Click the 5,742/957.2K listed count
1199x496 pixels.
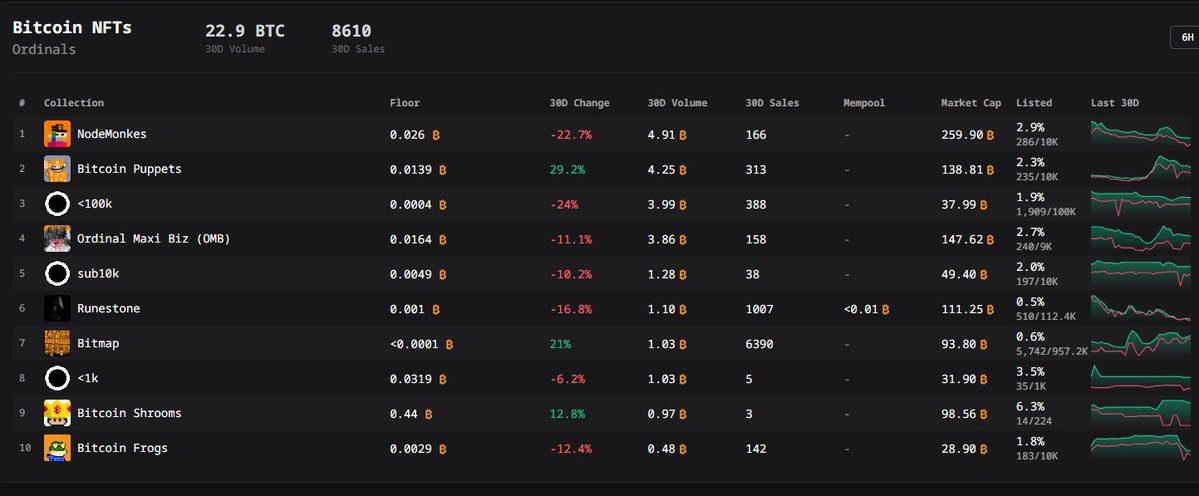(1051, 351)
